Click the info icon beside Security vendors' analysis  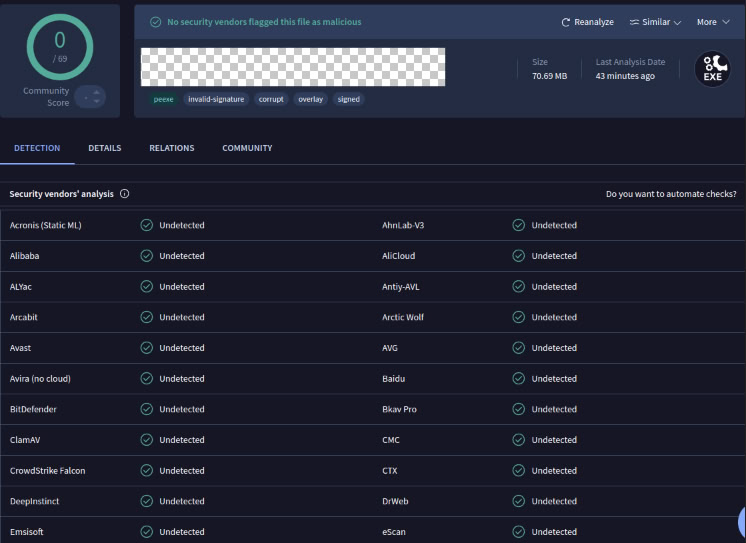click(124, 194)
